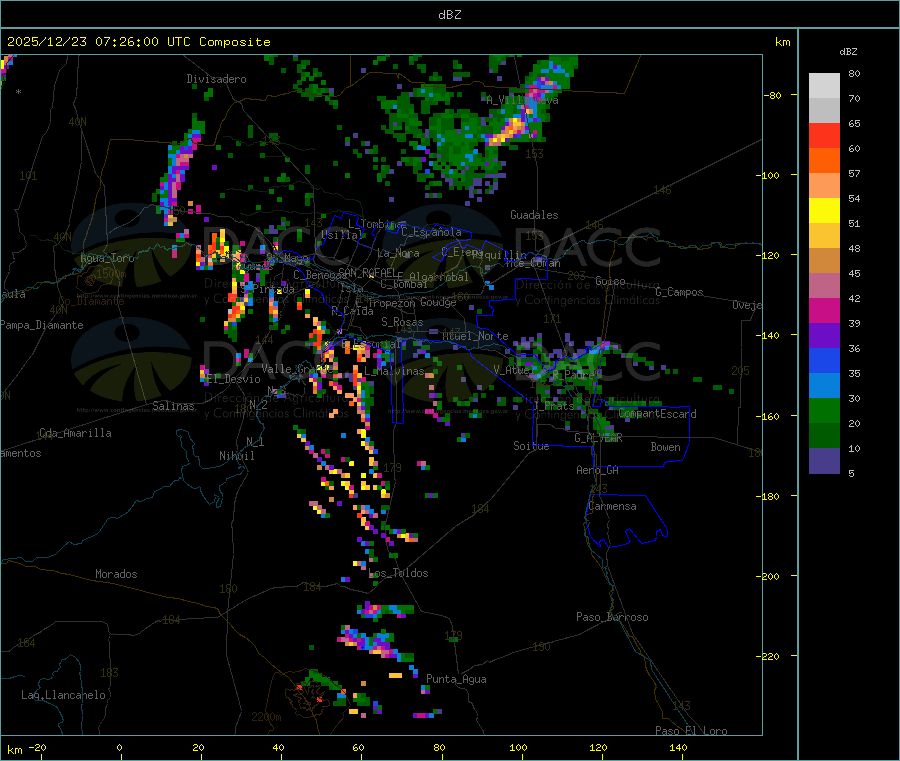
Task: Click the '0' tick on the horizontal axis
Action: [119, 747]
